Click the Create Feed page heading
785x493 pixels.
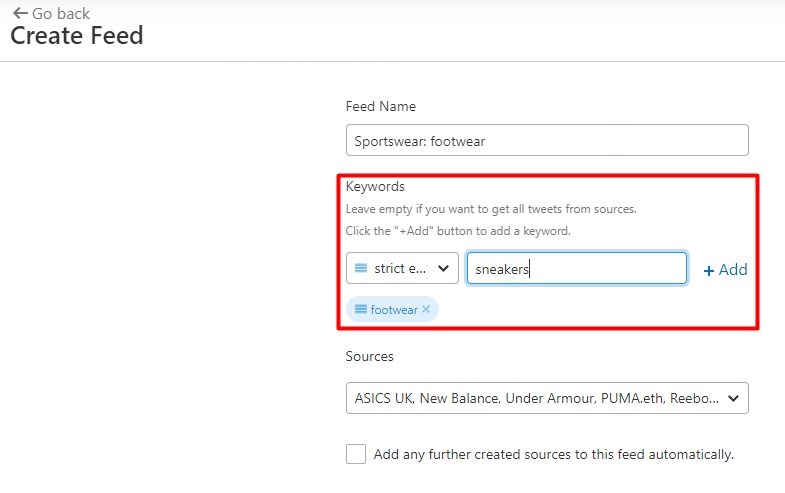[x=77, y=36]
